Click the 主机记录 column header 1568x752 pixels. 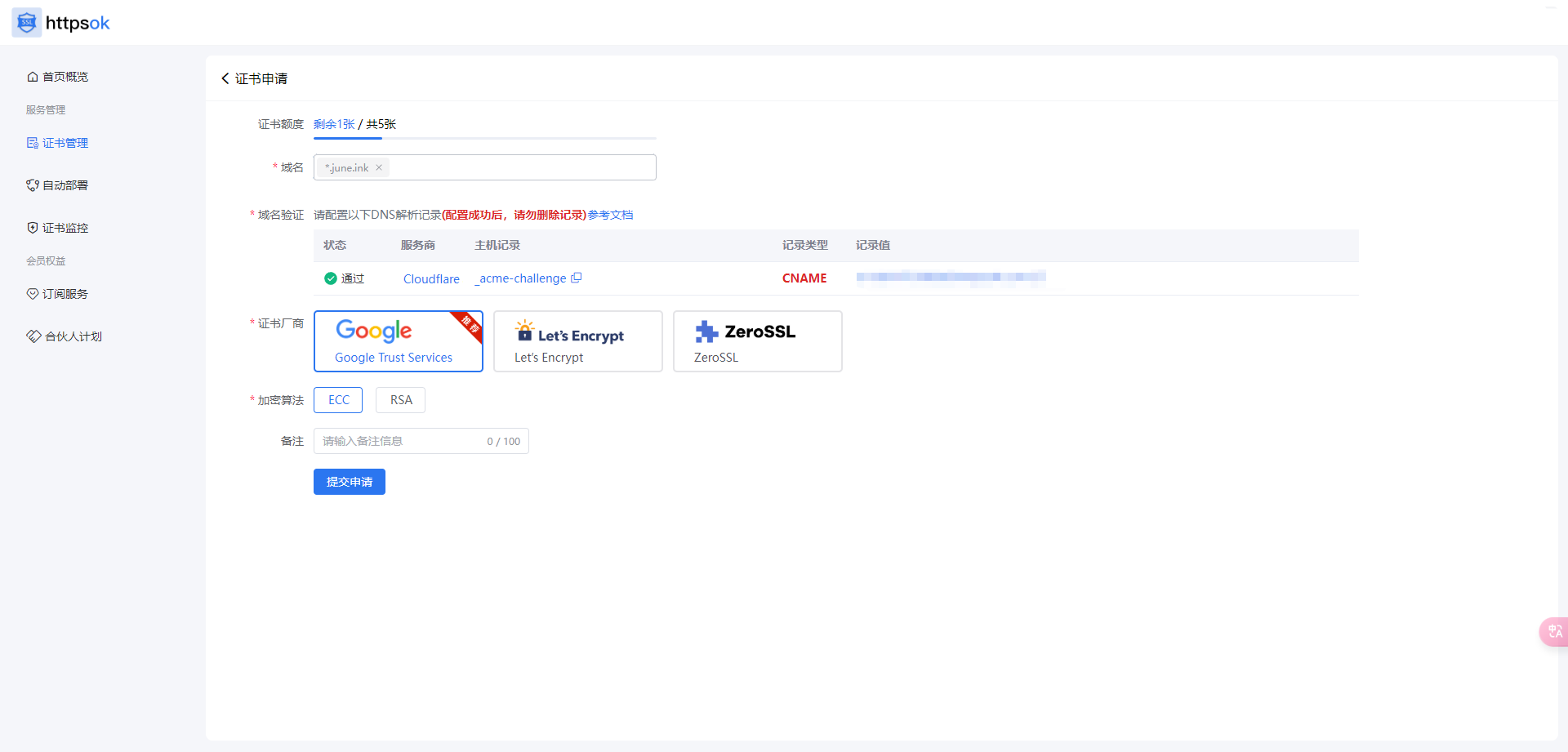[497, 245]
